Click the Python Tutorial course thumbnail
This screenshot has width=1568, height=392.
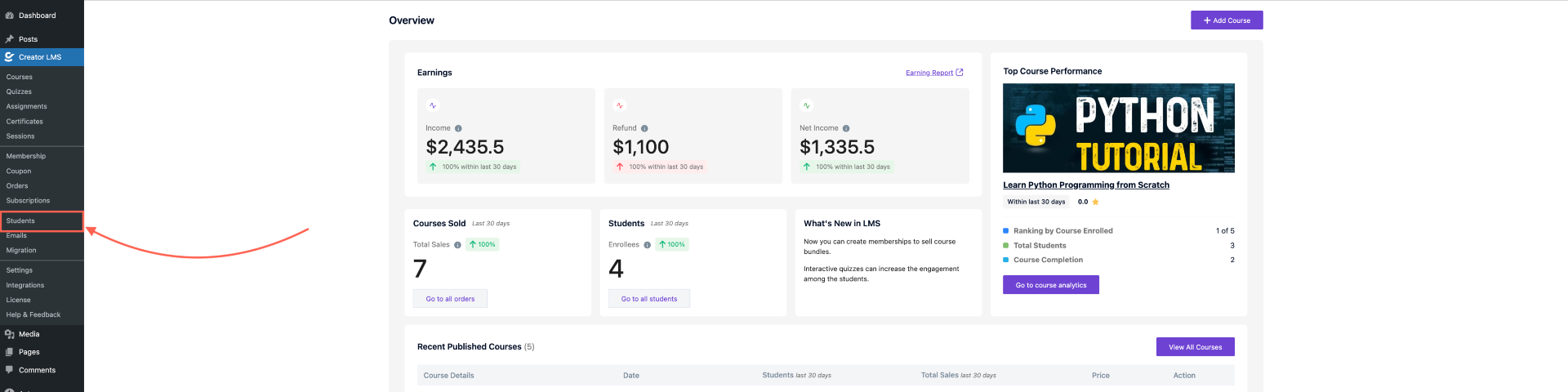tap(1118, 128)
